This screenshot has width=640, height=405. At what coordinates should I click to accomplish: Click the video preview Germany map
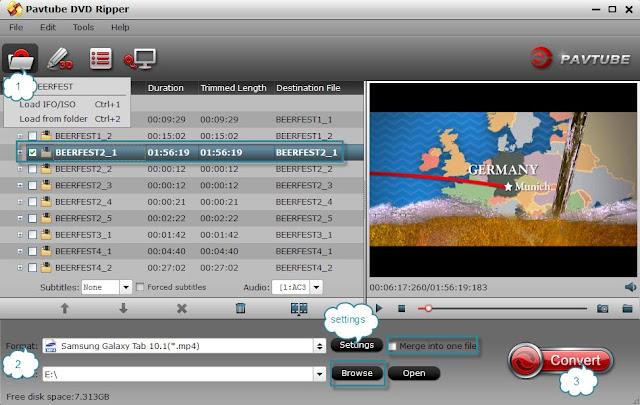(x=503, y=179)
